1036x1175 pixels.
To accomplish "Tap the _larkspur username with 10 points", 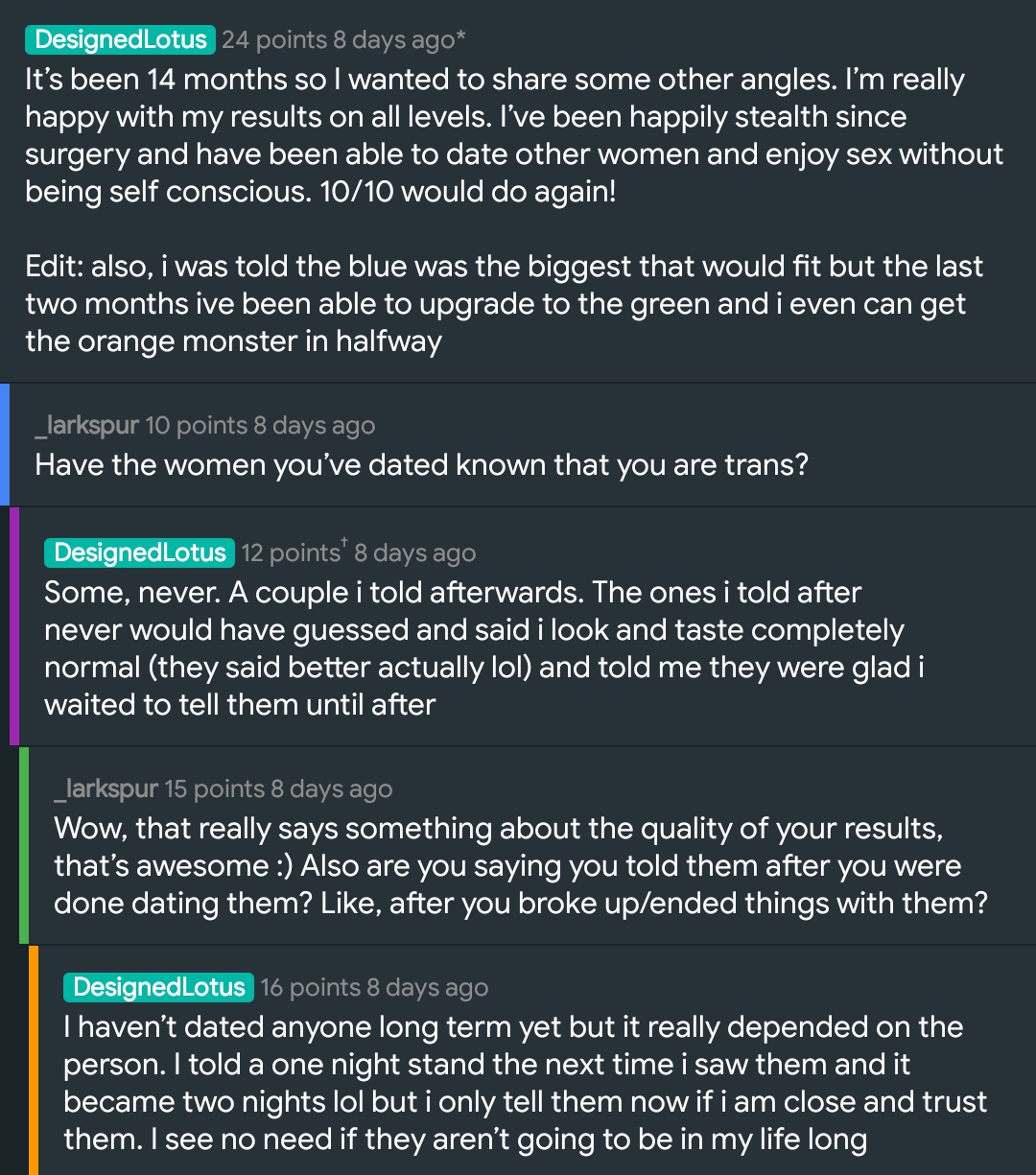I will point(87,426).
